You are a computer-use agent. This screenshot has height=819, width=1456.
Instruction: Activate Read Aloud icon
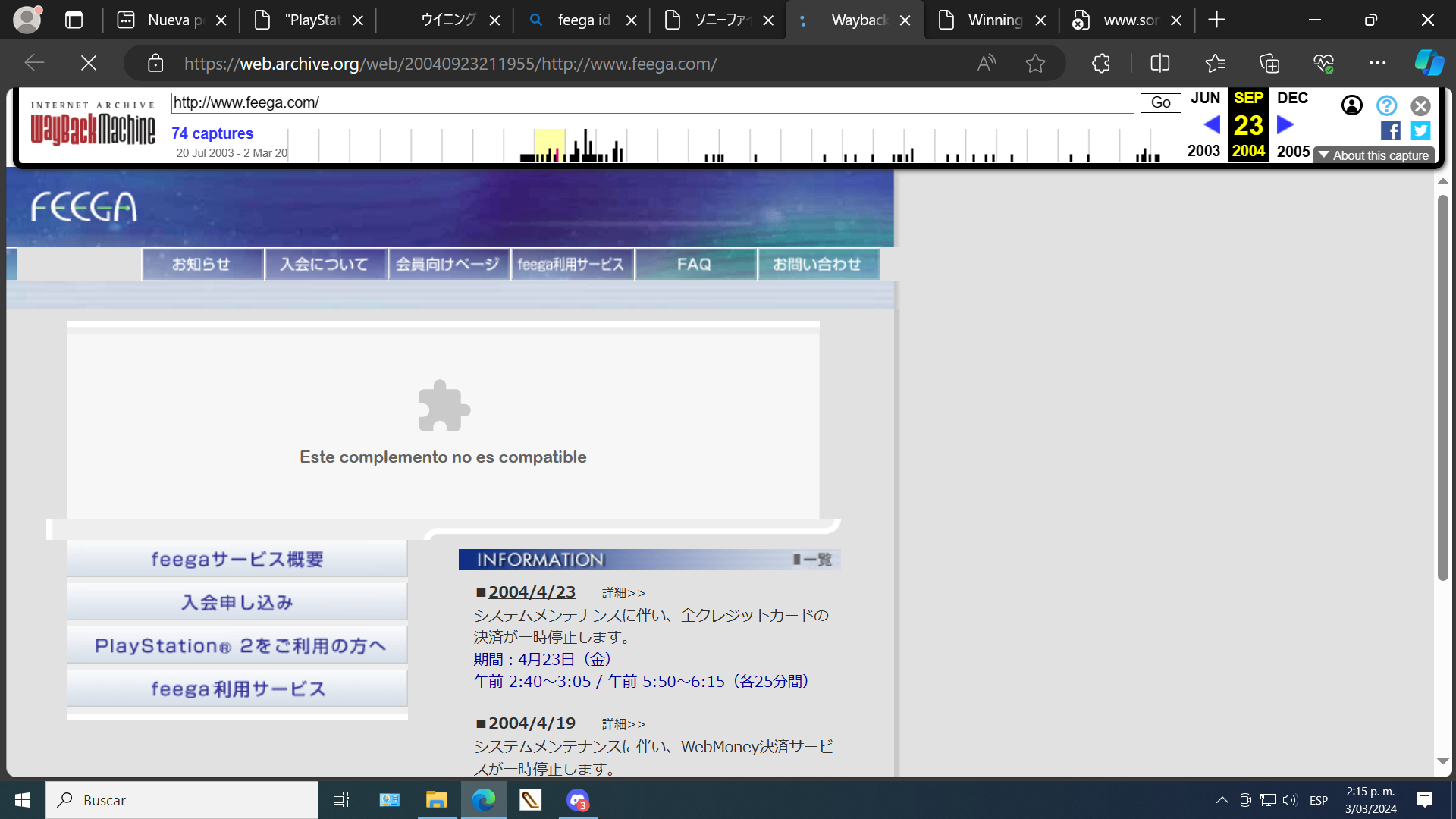(x=987, y=63)
